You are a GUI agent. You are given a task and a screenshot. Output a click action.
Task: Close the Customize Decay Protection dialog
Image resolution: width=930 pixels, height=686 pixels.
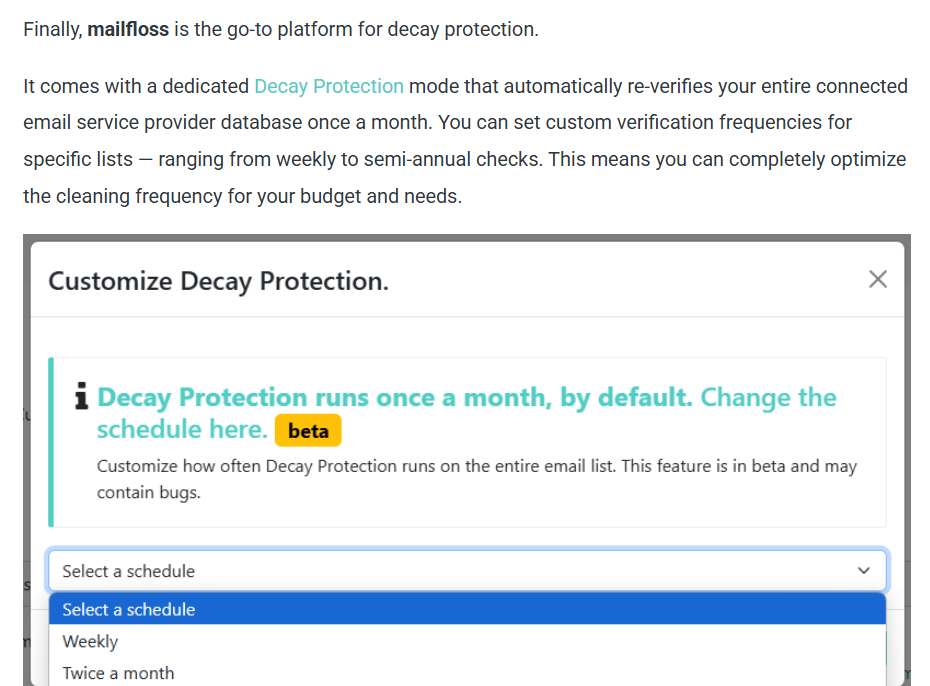[x=878, y=279]
